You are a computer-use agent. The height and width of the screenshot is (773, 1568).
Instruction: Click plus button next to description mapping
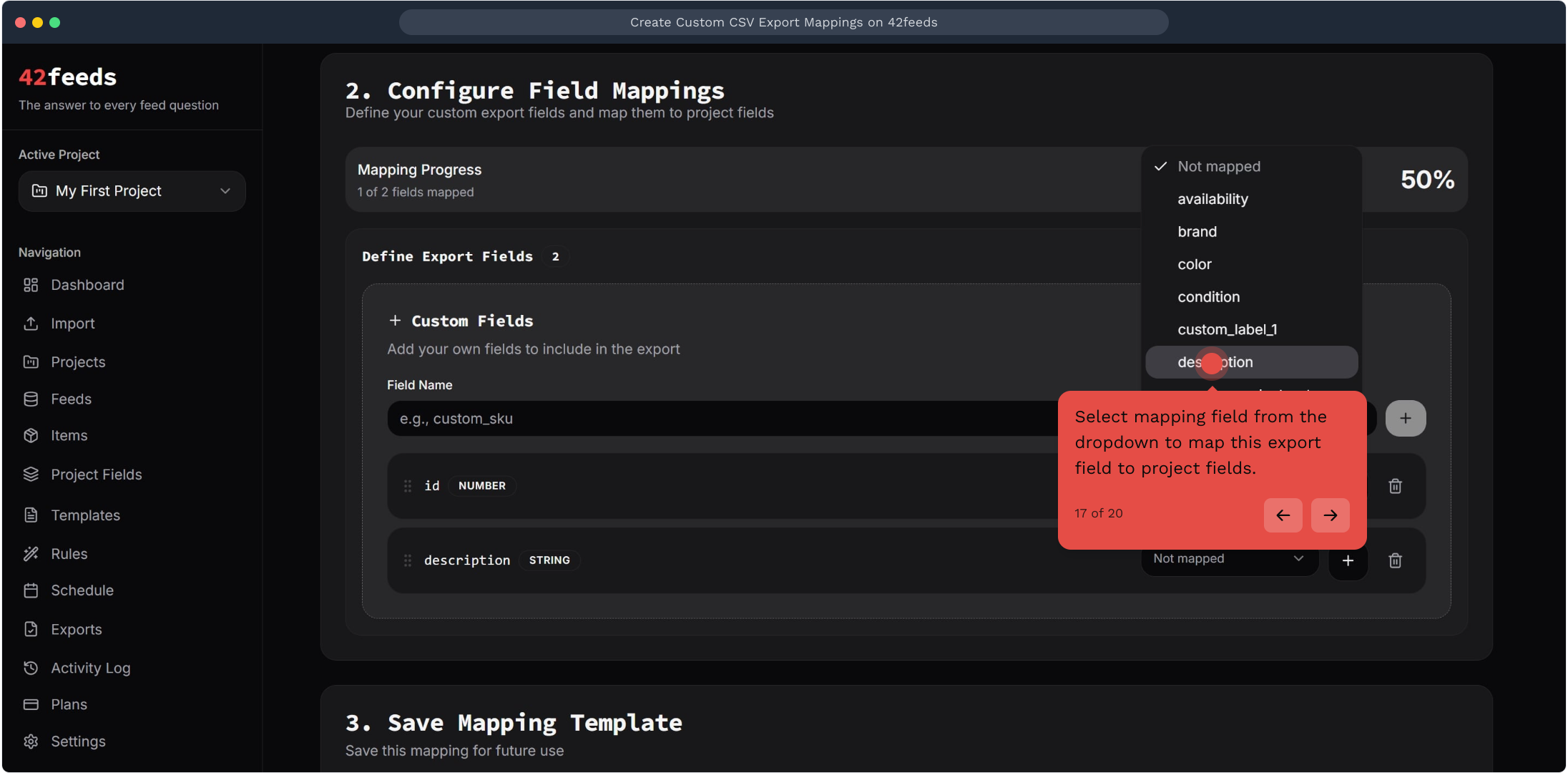[x=1348, y=560]
